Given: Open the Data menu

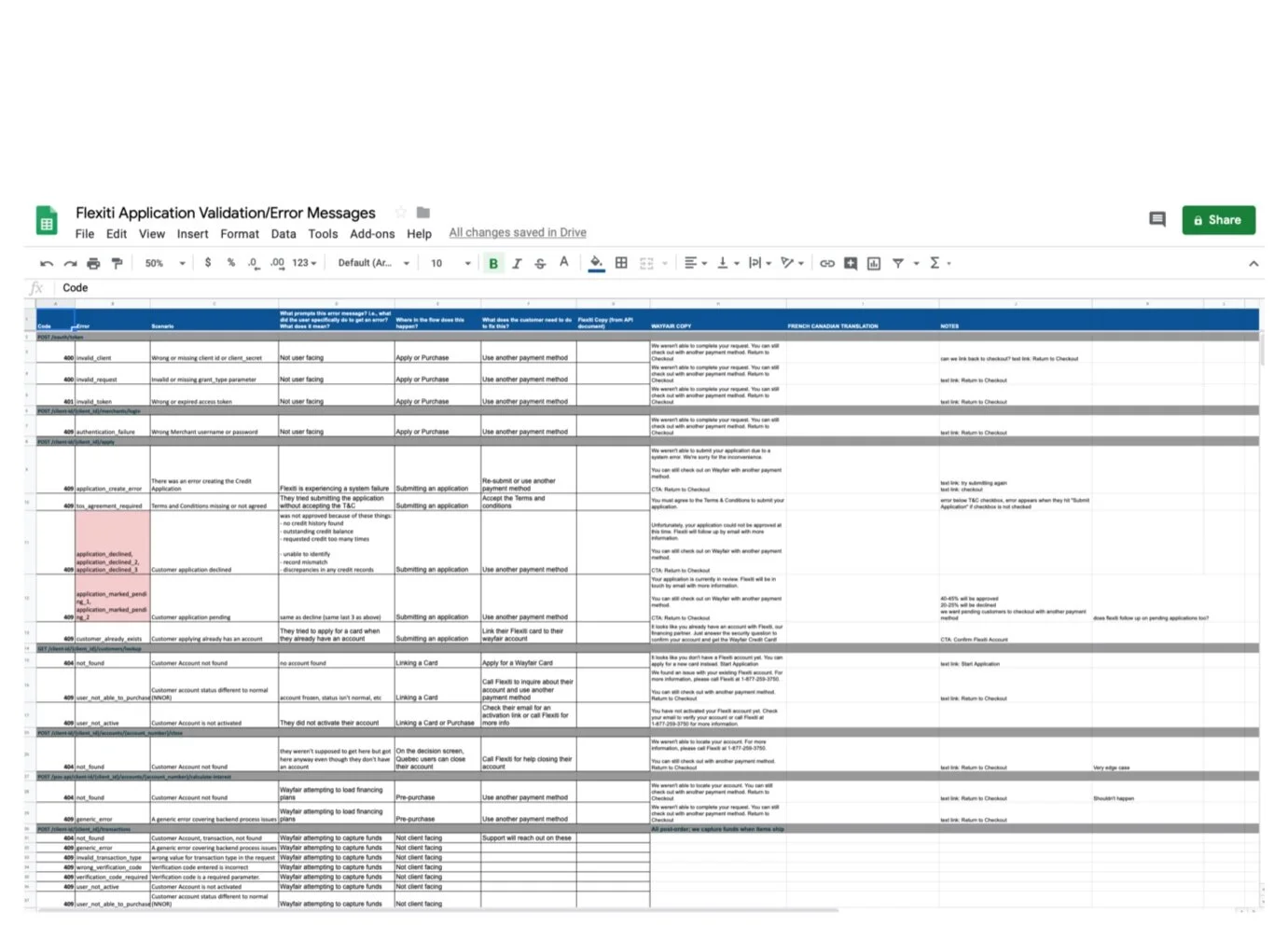Looking at the screenshot, I should pos(284,234).
